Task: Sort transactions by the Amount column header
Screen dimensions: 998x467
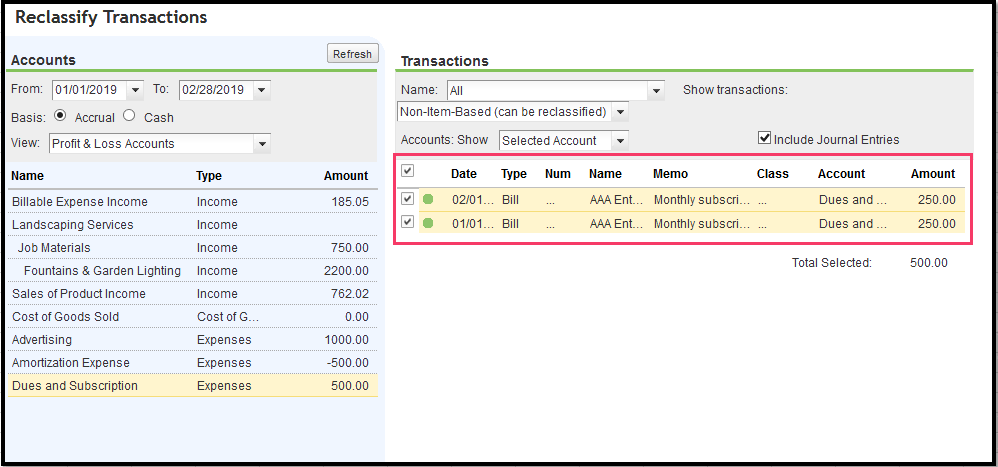Action: coord(932,174)
